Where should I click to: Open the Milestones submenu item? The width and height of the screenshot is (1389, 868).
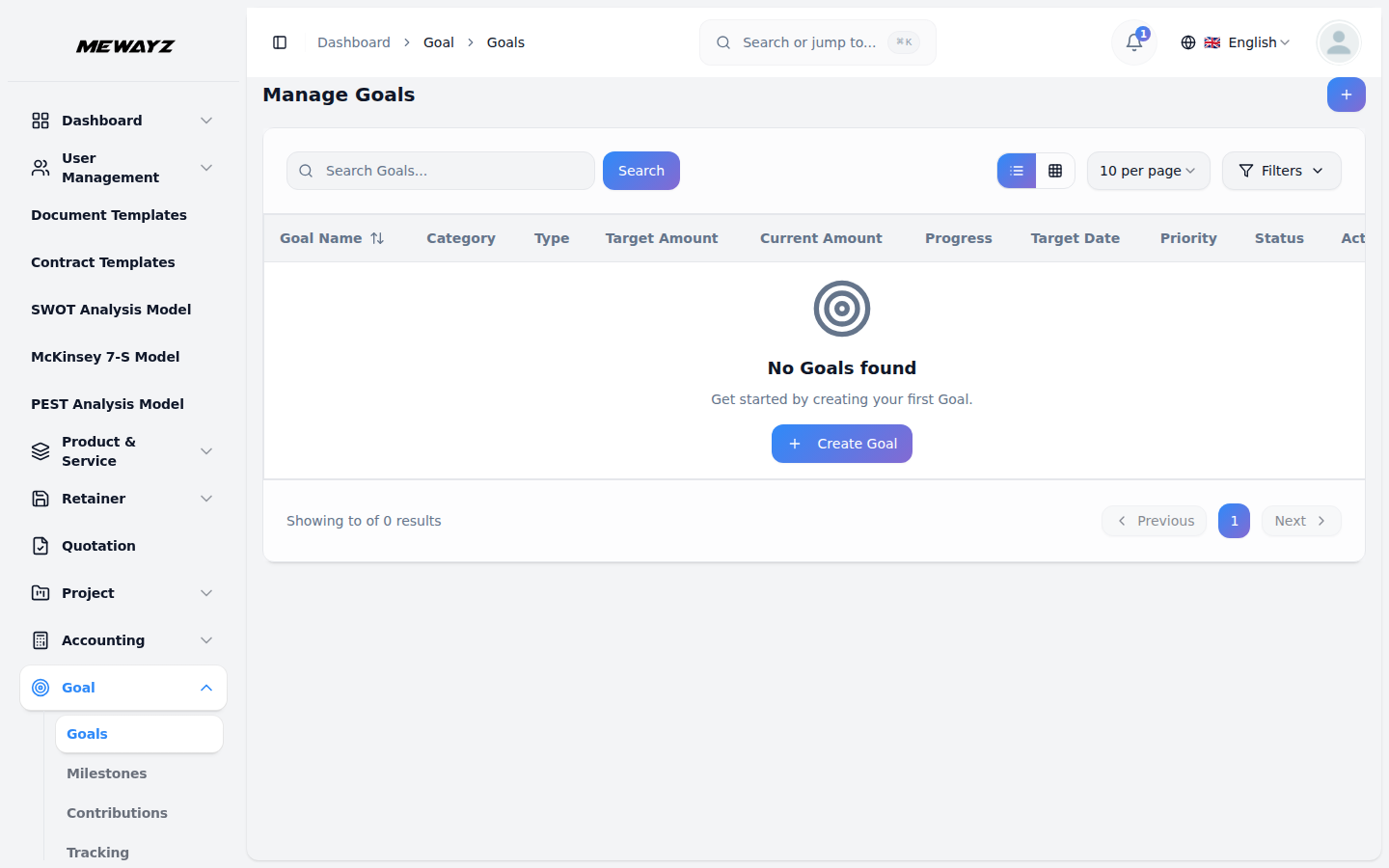coord(107,773)
